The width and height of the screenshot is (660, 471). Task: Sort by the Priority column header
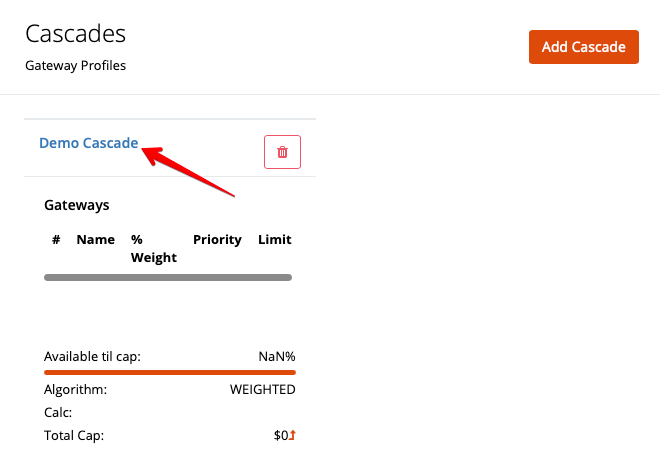tap(217, 240)
